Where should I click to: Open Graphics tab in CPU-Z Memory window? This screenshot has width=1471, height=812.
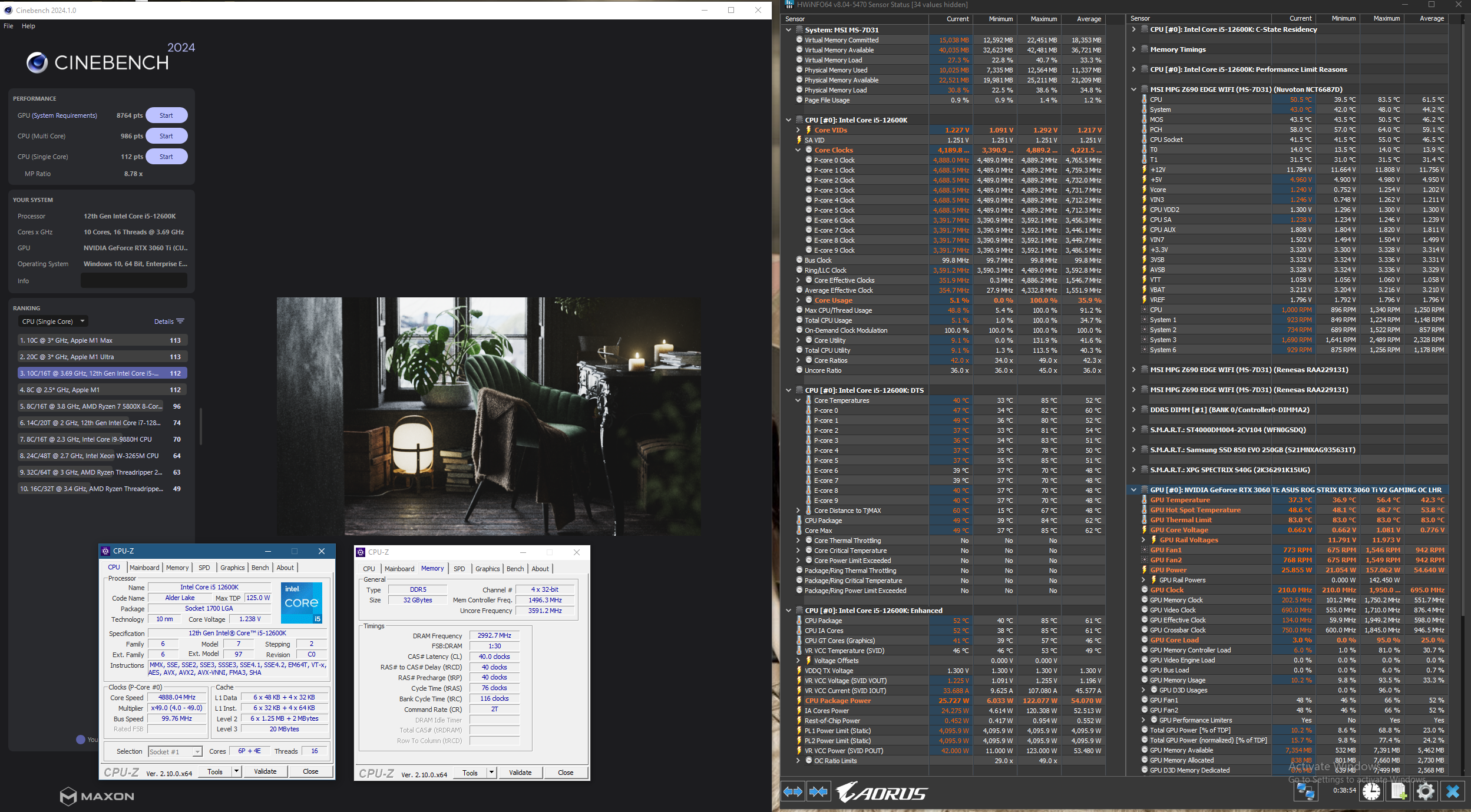click(x=488, y=569)
